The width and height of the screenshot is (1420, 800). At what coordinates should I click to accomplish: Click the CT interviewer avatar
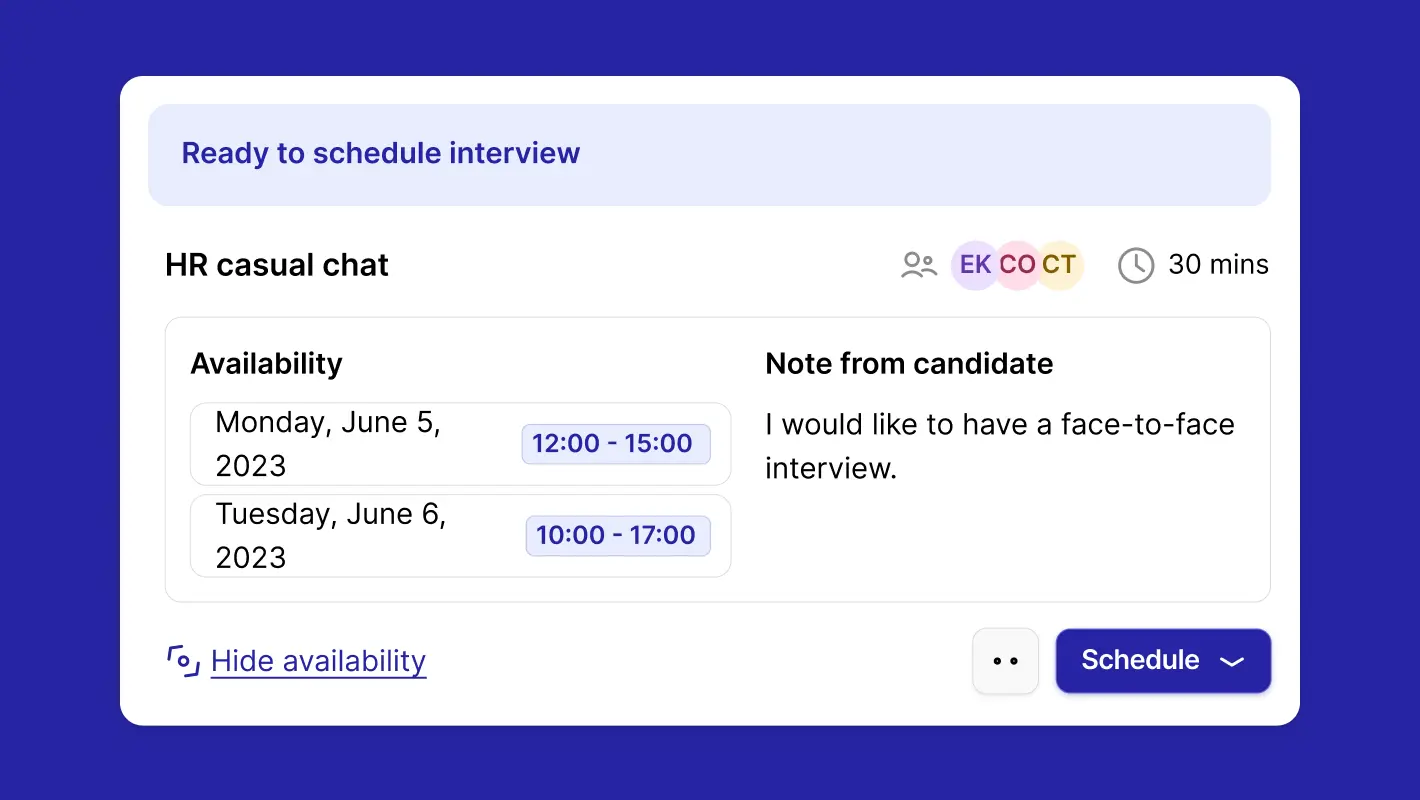1060,265
